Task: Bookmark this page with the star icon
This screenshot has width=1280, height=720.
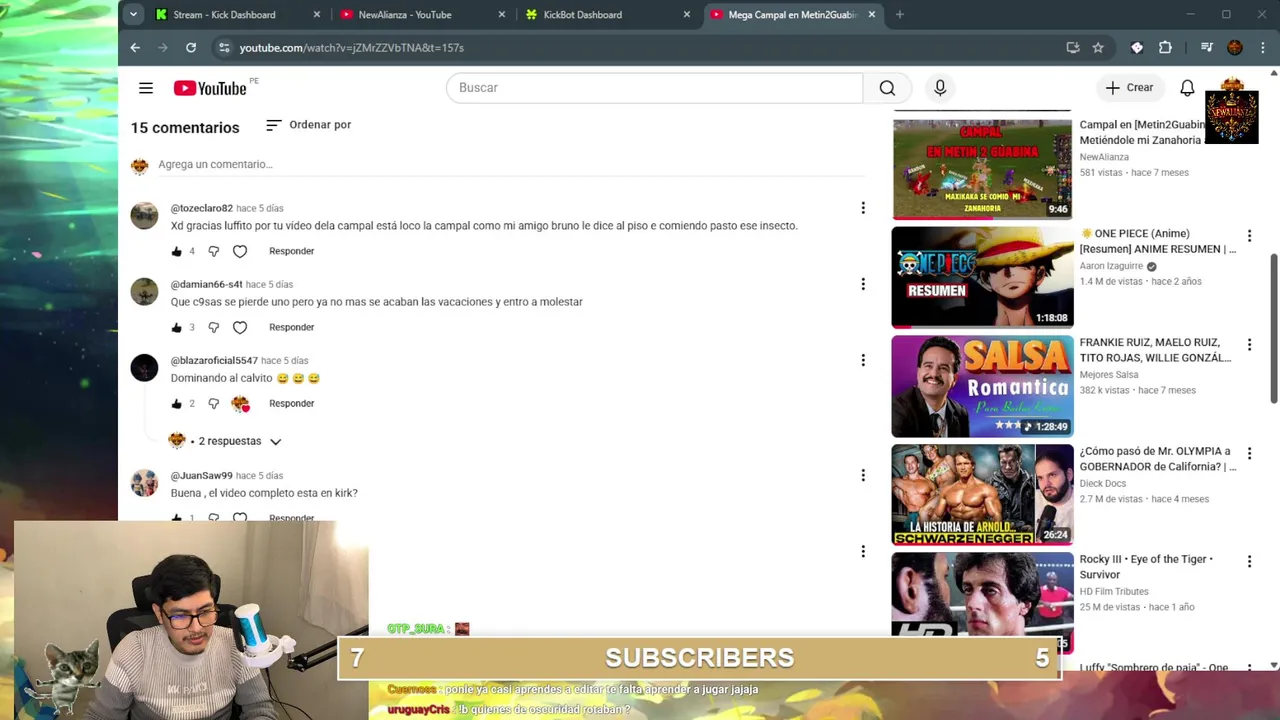Action: click(x=1098, y=47)
